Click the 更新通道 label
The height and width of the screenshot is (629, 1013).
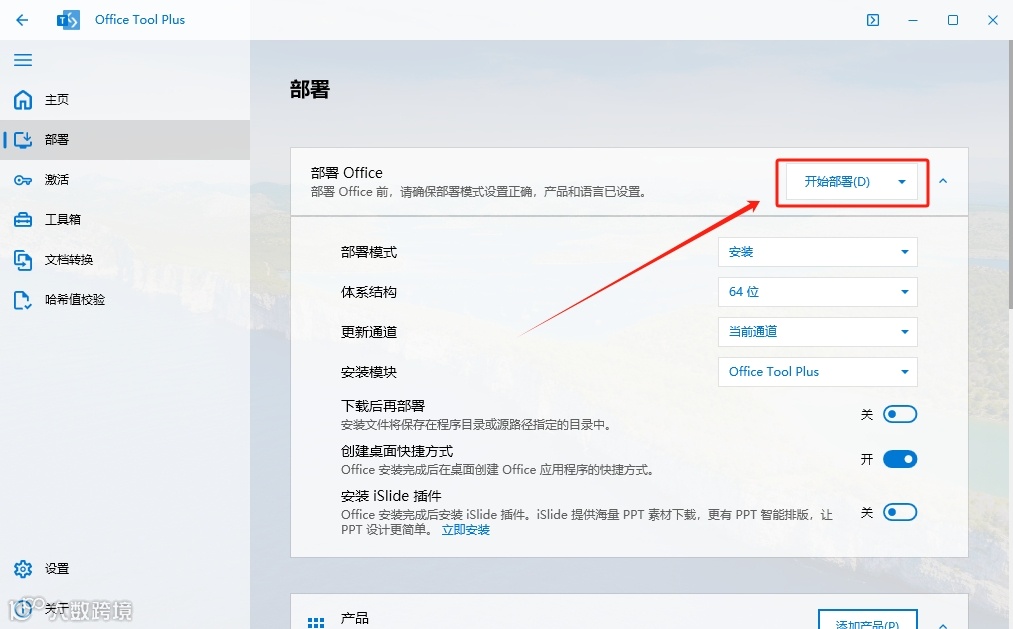(x=368, y=332)
